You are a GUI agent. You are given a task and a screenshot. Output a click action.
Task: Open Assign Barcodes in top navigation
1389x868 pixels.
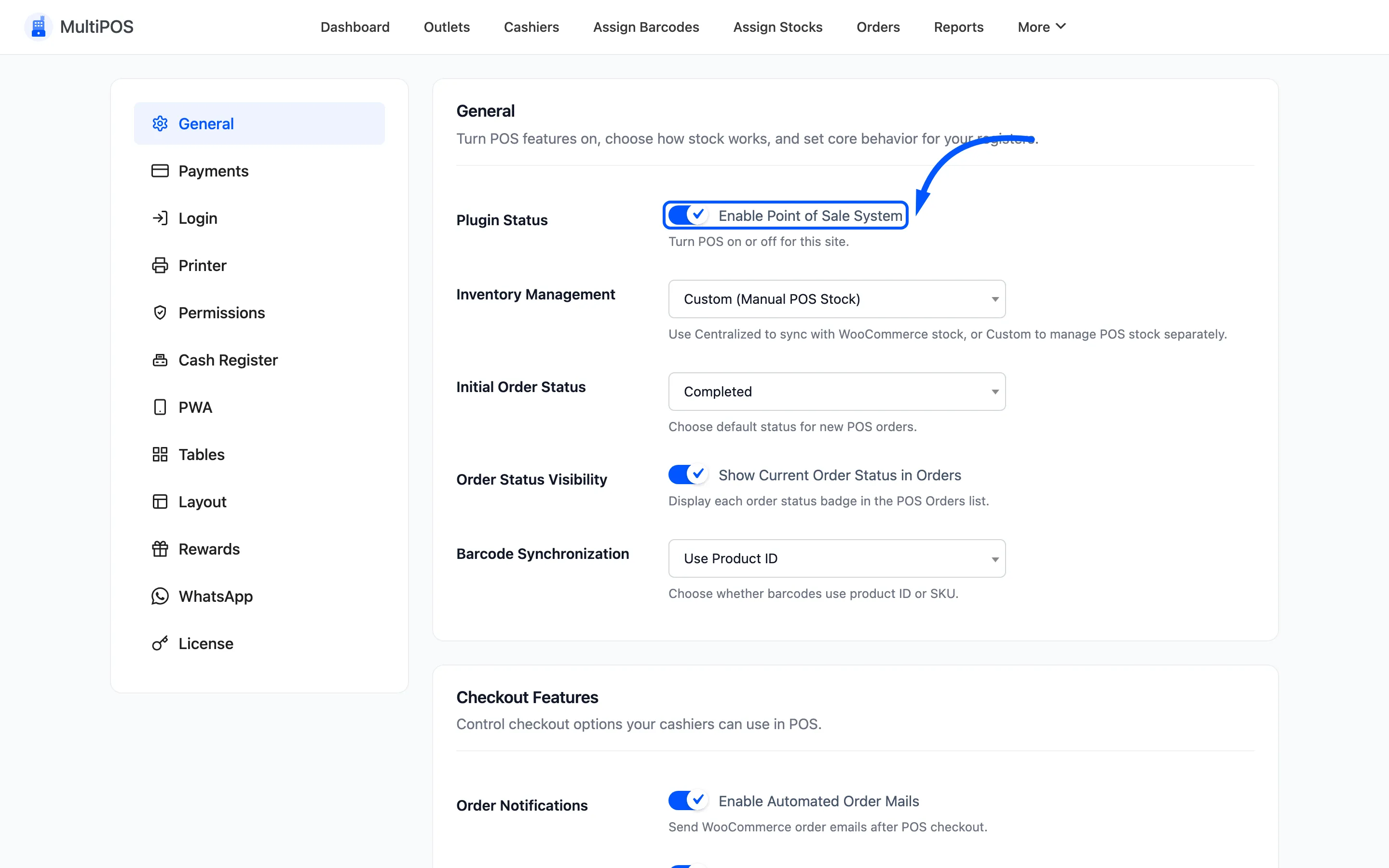(646, 27)
